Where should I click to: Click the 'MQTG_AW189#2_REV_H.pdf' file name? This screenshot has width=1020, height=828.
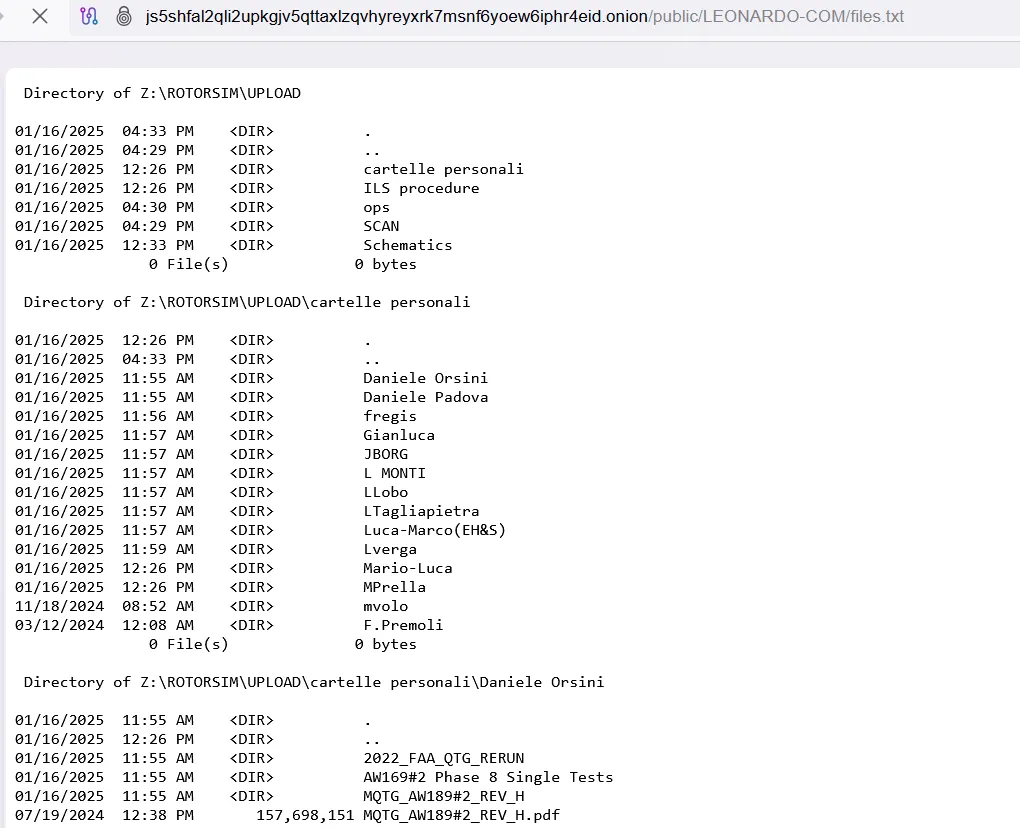461,815
